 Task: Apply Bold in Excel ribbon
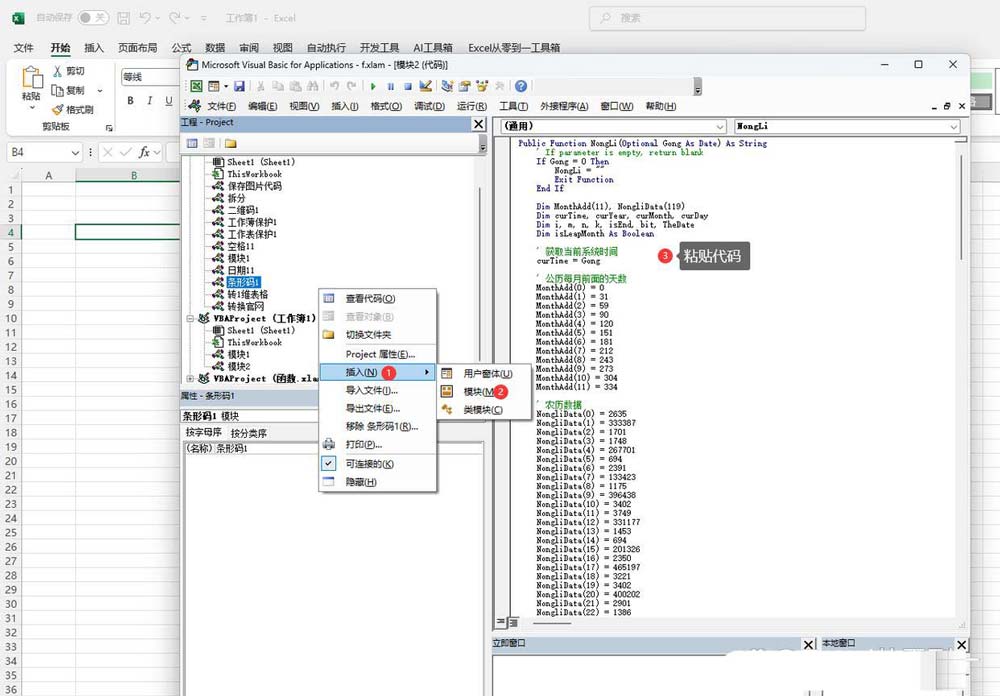pos(130,100)
